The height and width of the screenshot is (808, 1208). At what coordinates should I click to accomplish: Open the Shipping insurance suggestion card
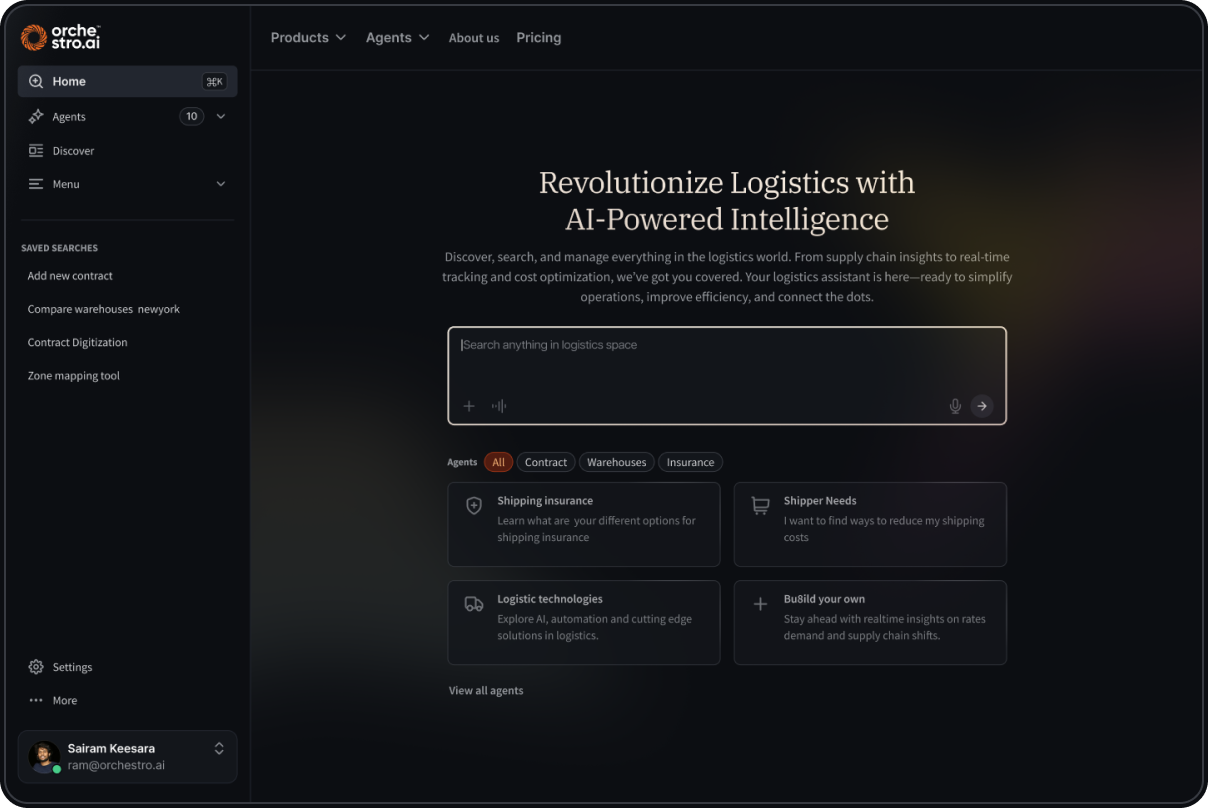point(584,524)
